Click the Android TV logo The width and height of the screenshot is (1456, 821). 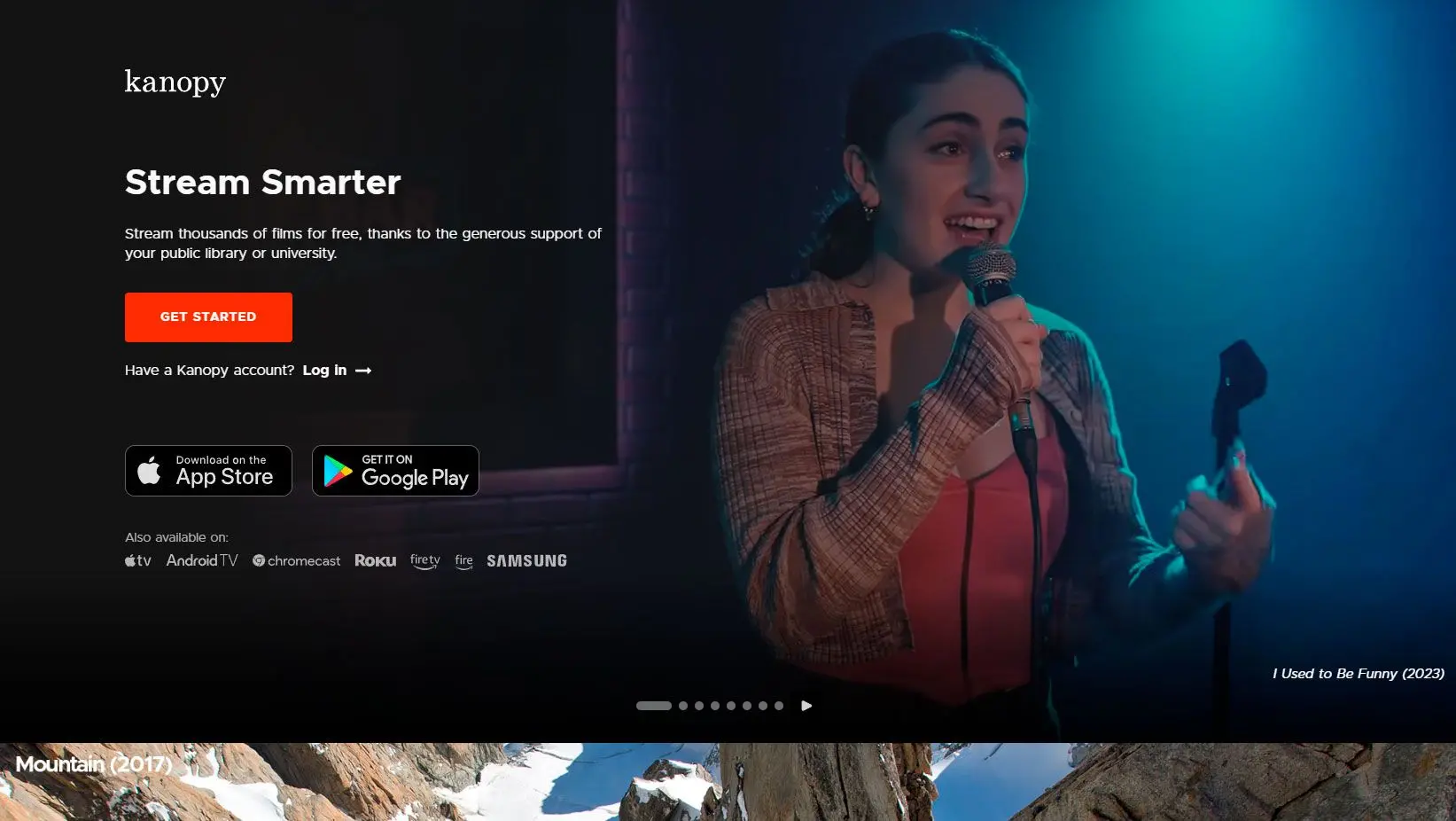tap(202, 561)
